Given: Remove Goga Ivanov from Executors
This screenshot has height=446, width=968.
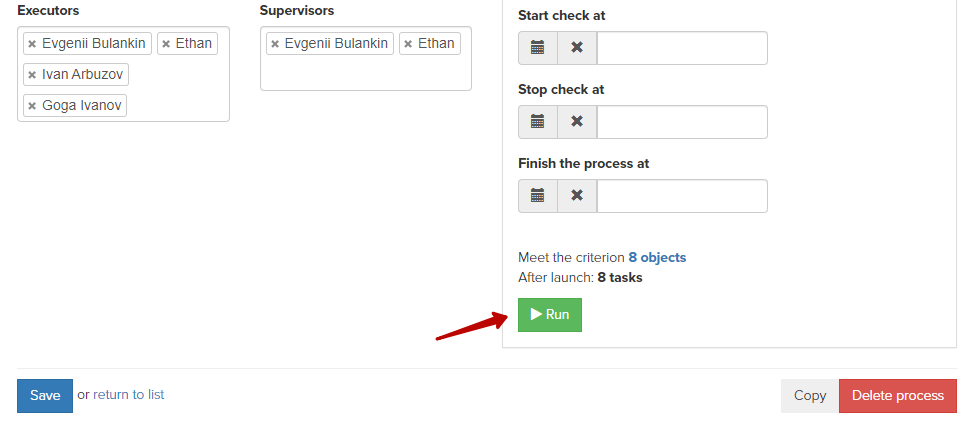Looking at the screenshot, I should 32,106.
